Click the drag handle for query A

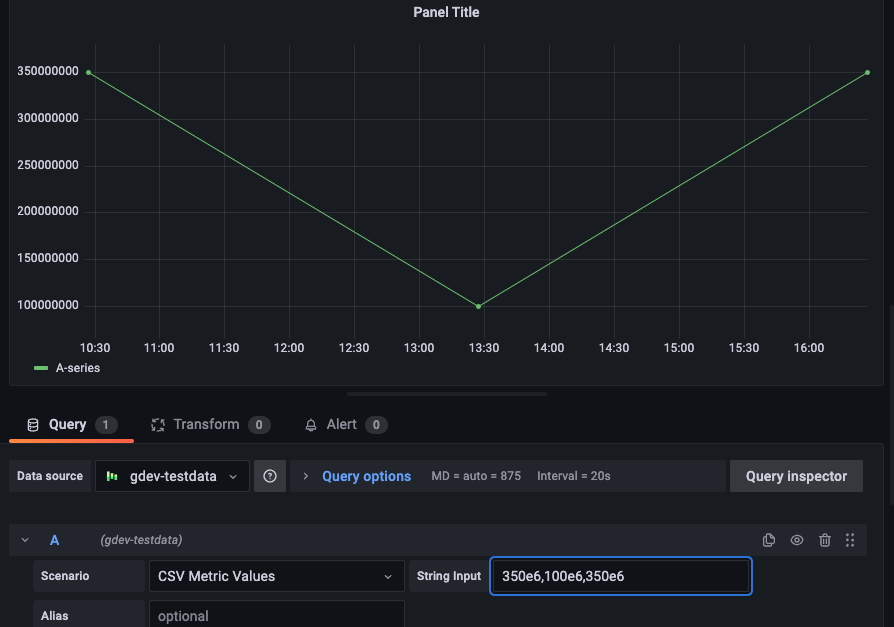850,540
